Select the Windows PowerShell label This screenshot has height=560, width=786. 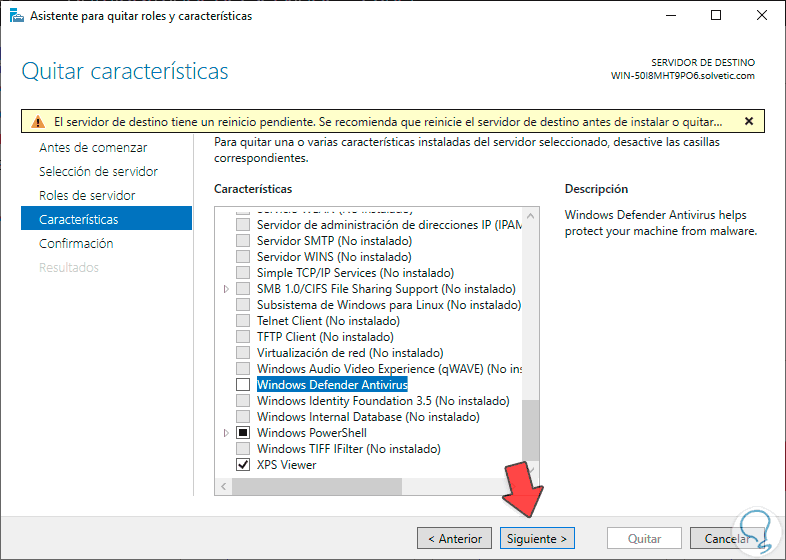(x=312, y=433)
